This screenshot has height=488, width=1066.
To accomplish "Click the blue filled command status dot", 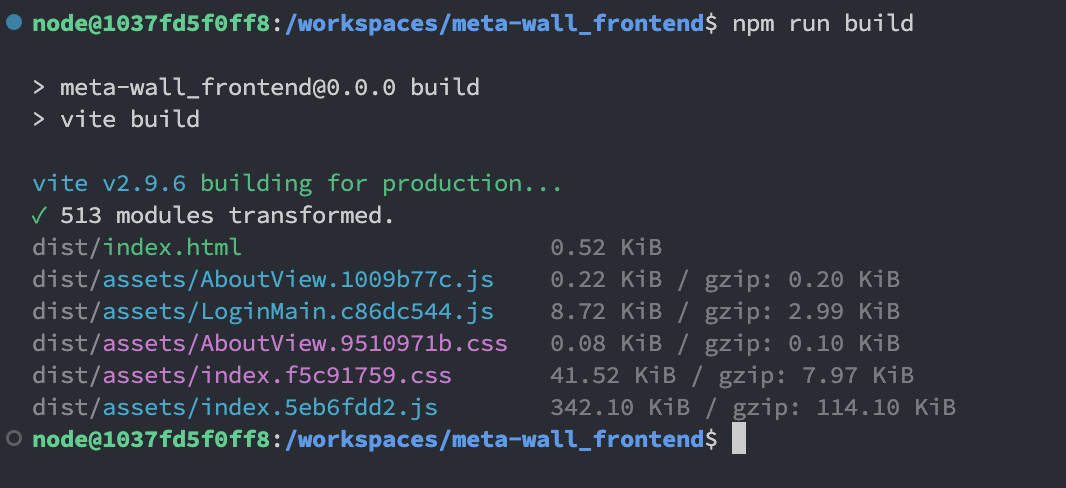I will pyautogui.click(x=14, y=22).
